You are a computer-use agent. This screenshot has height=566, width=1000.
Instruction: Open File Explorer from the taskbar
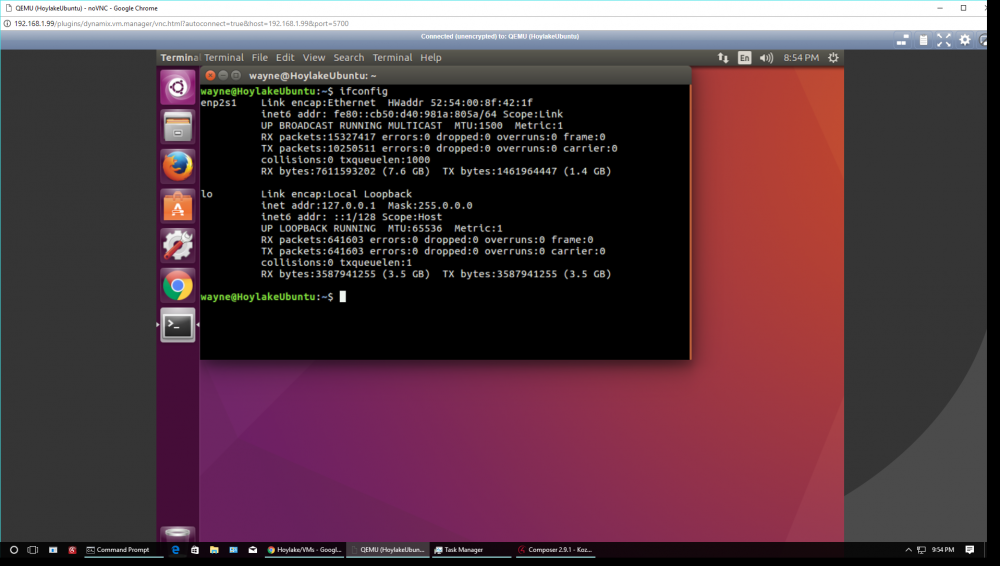(214, 550)
